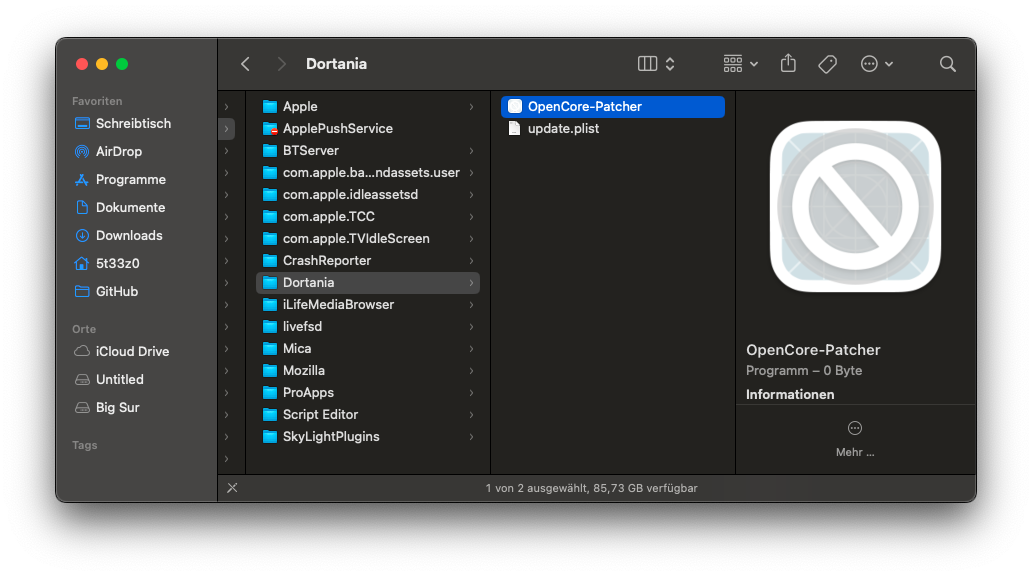1032x576 pixels.
Task: Select the Mozilla folder
Action: click(367, 371)
